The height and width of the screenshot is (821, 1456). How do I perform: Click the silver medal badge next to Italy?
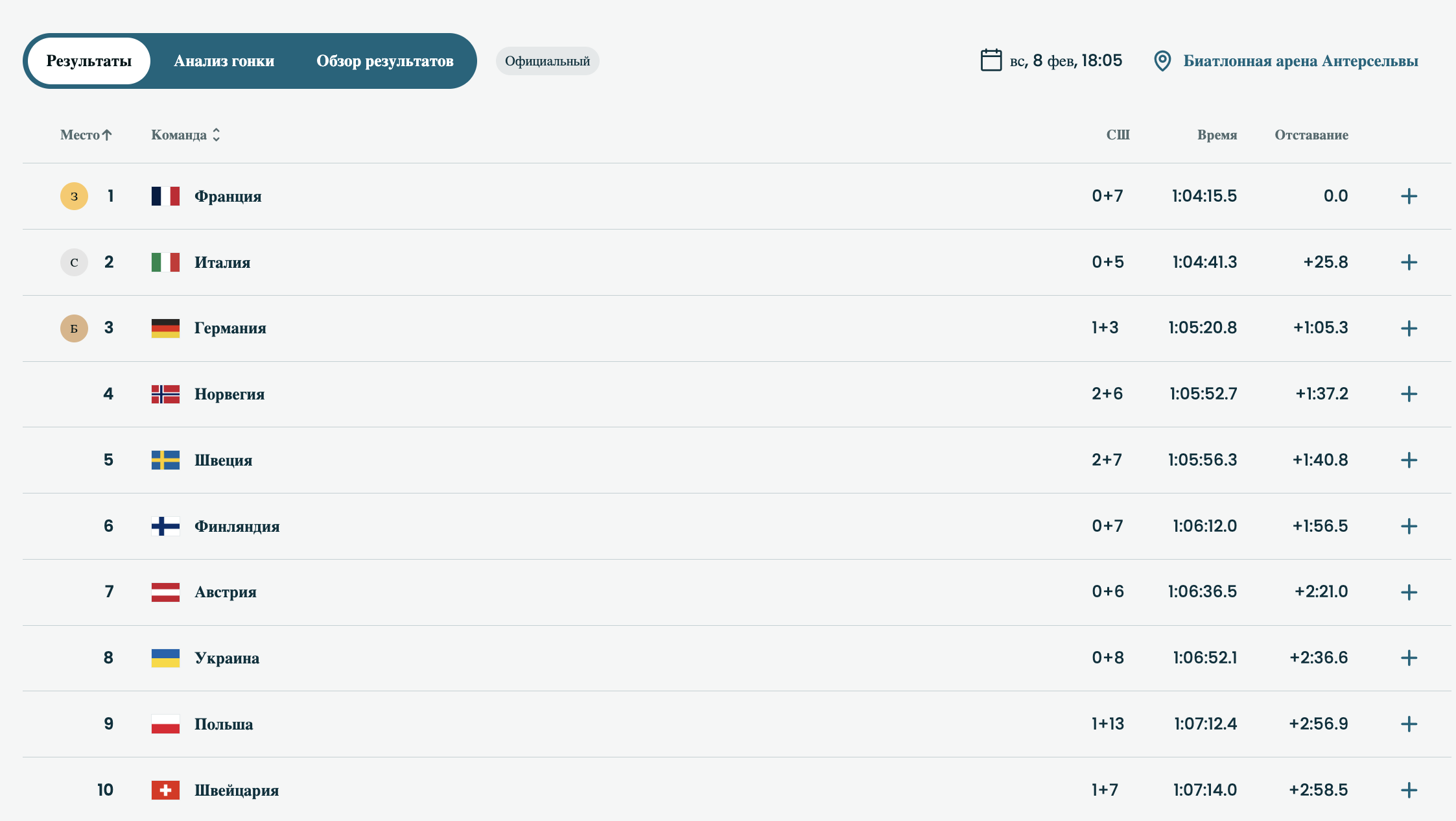(74, 262)
